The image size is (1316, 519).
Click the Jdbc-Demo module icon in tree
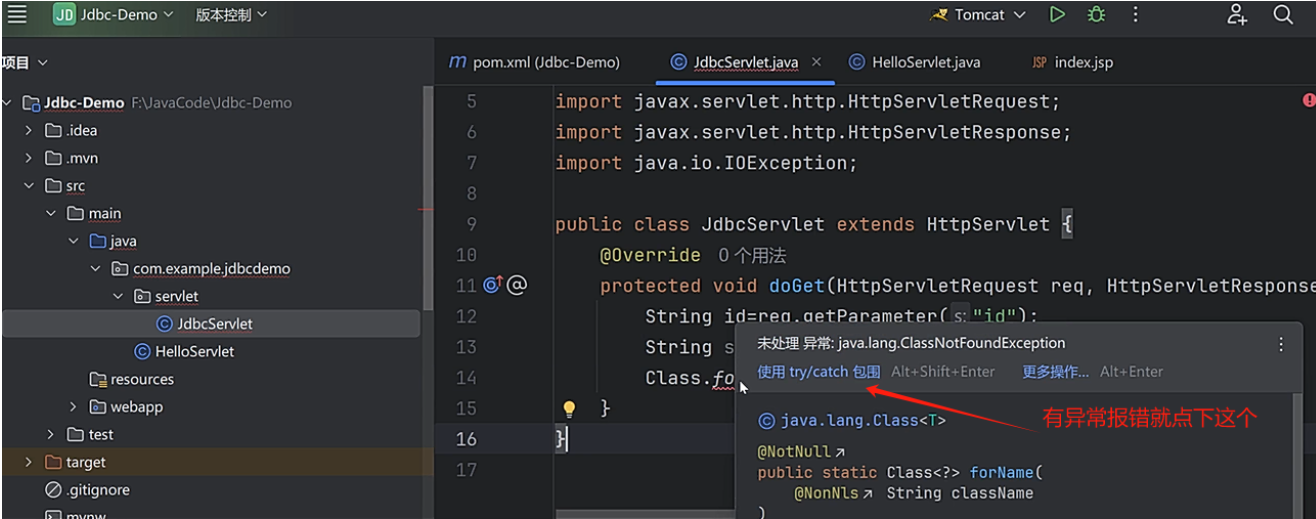click(31, 103)
